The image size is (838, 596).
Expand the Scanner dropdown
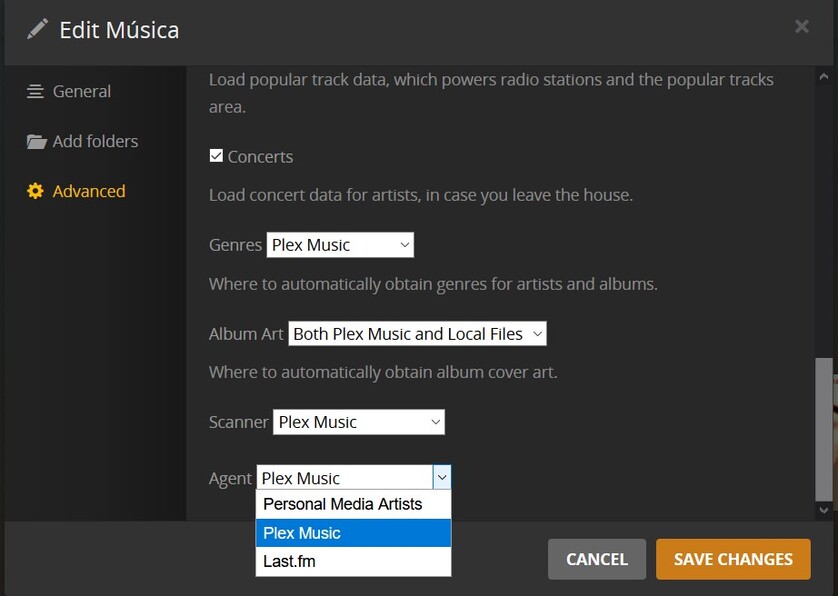point(358,422)
